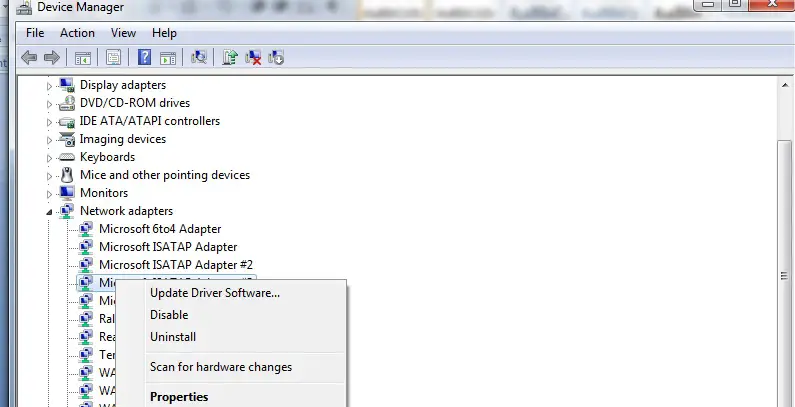Click the blue Help question mark icon
Image resolution: width=795 pixels, height=407 pixels.
tap(144, 57)
